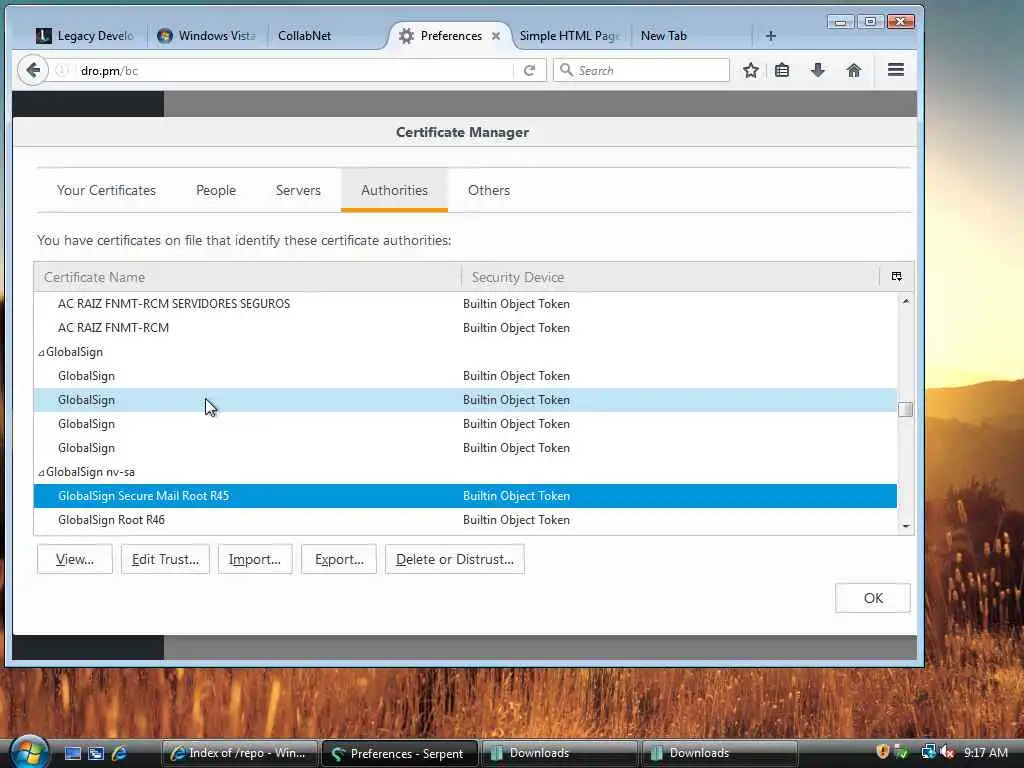Close the Preferences tab

click(x=496, y=36)
